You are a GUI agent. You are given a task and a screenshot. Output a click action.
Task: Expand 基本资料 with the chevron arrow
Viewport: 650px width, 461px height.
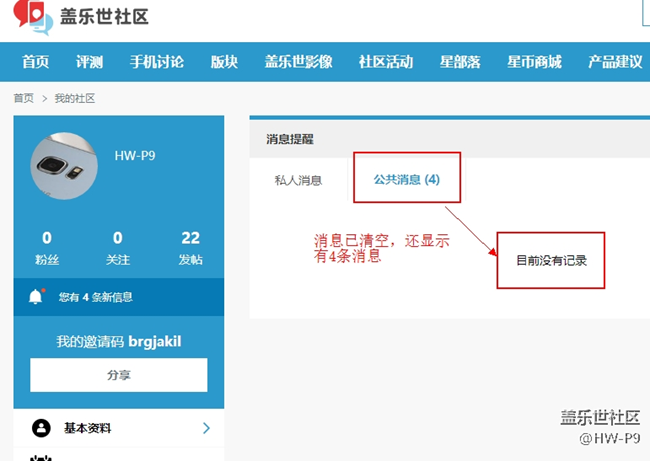pos(206,428)
